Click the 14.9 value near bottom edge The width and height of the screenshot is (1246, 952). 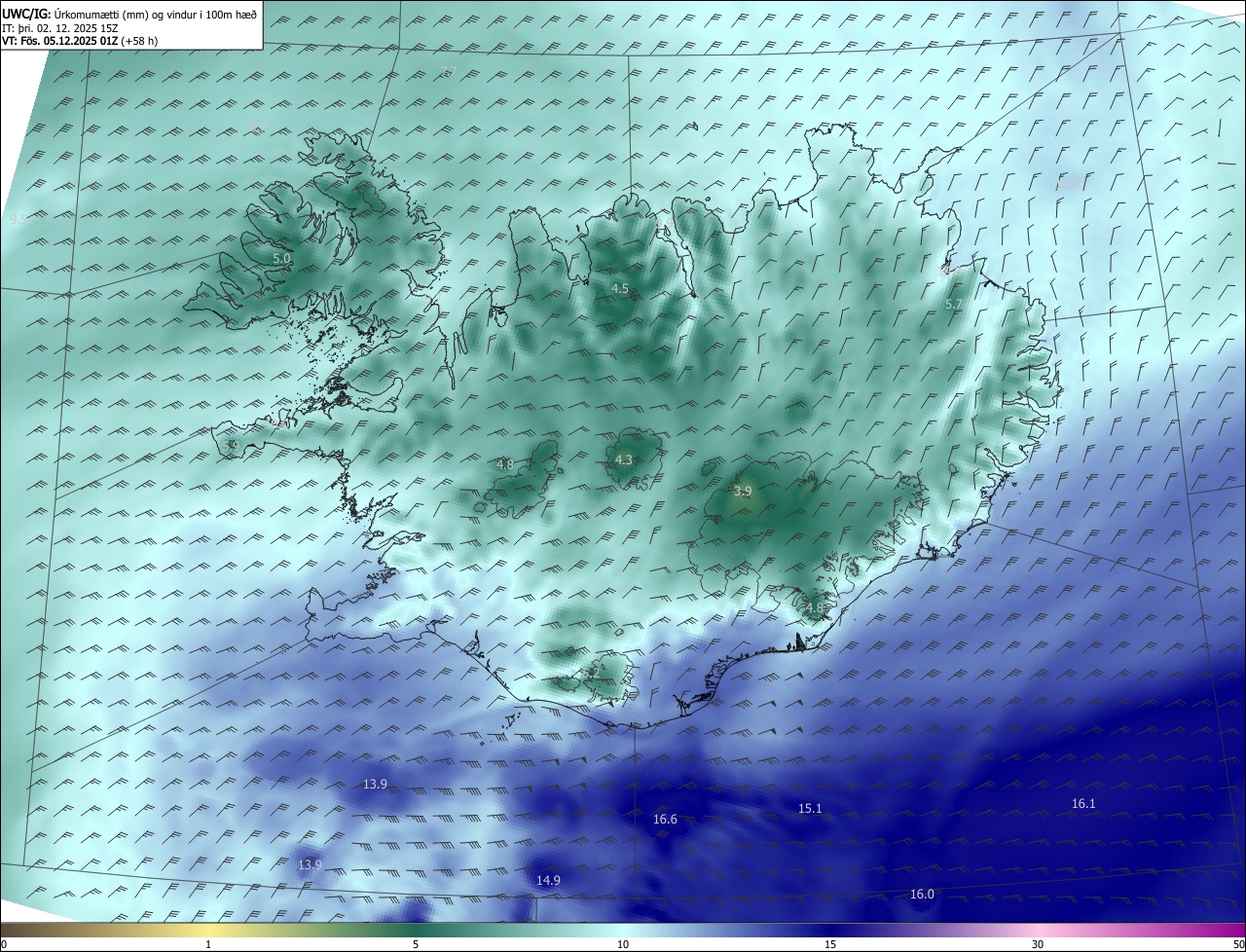tap(548, 880)
